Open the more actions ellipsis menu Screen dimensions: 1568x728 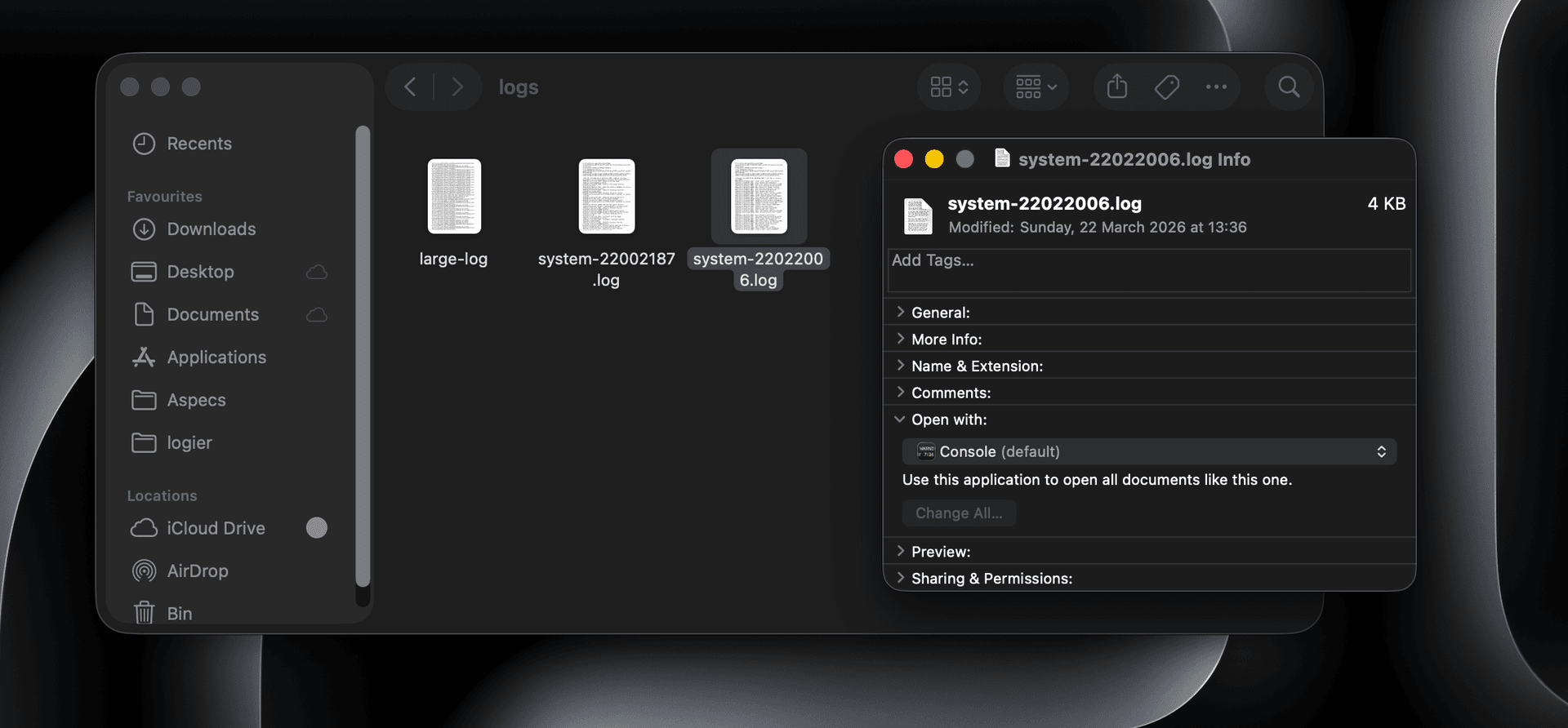pos(1216,87)
